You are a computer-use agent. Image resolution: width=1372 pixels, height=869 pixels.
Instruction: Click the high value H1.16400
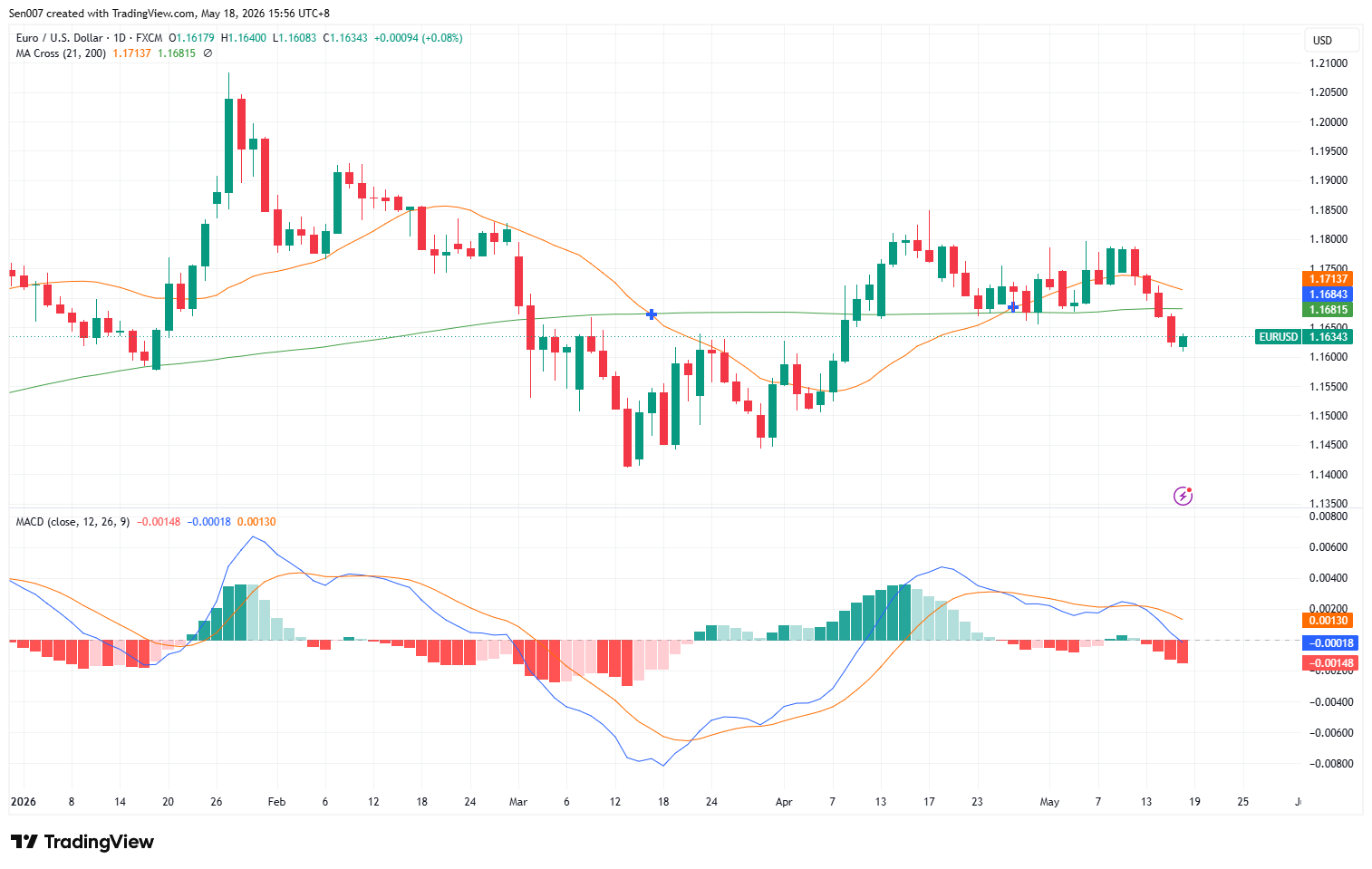pos(244,38)
